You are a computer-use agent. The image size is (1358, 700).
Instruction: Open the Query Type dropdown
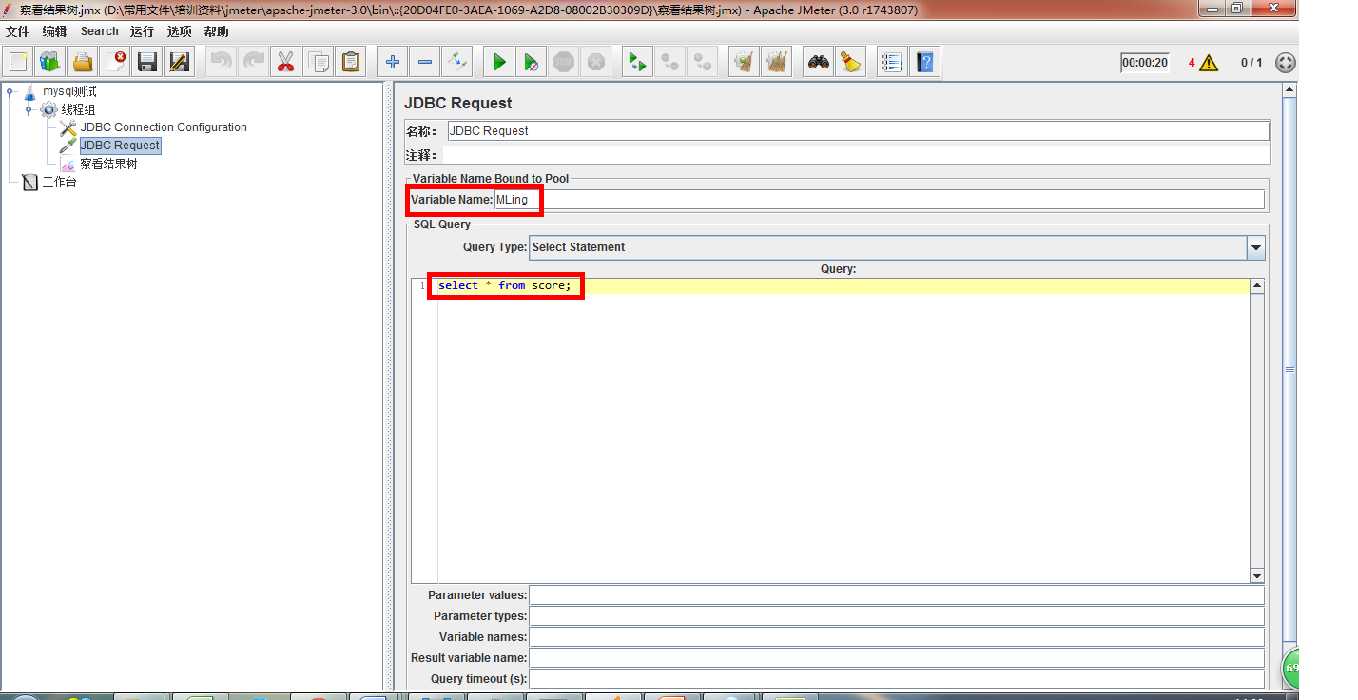[1256, 247]
